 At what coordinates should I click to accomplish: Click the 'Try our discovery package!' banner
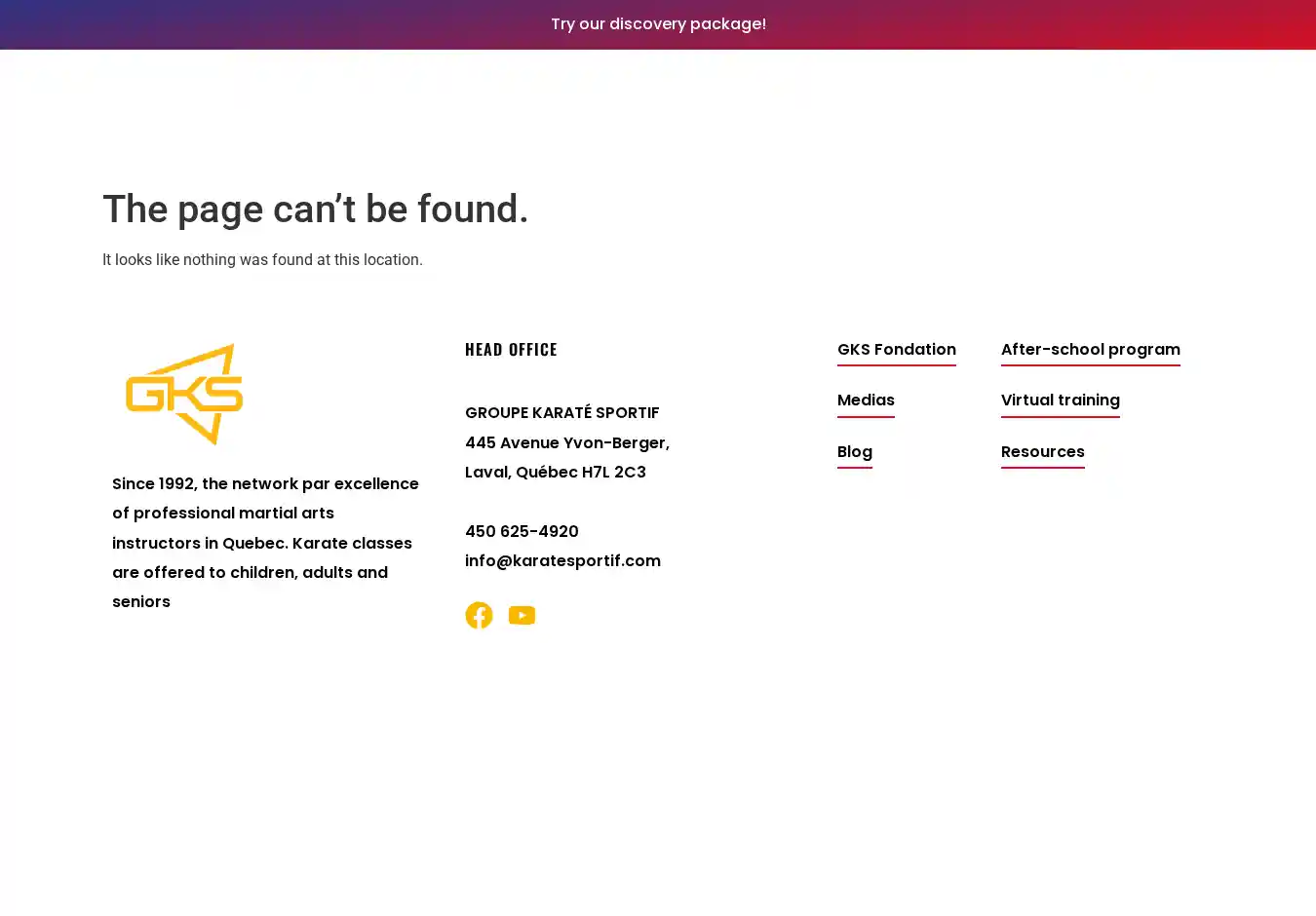[x=658, y=23]
